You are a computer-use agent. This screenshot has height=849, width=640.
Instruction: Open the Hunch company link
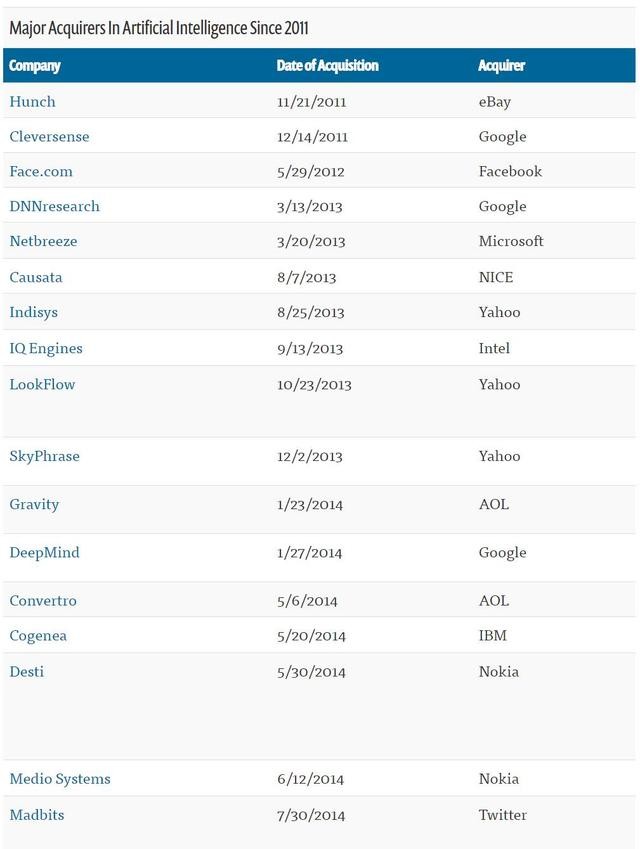(32, 101)
